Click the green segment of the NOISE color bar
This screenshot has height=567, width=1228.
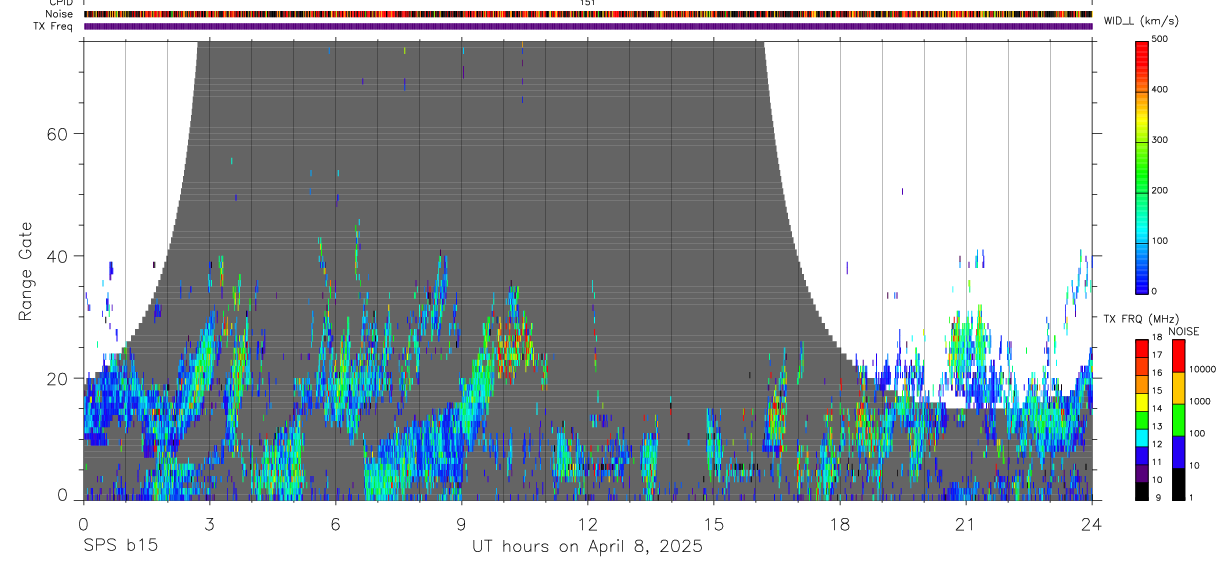click(x=1178, y=420)
